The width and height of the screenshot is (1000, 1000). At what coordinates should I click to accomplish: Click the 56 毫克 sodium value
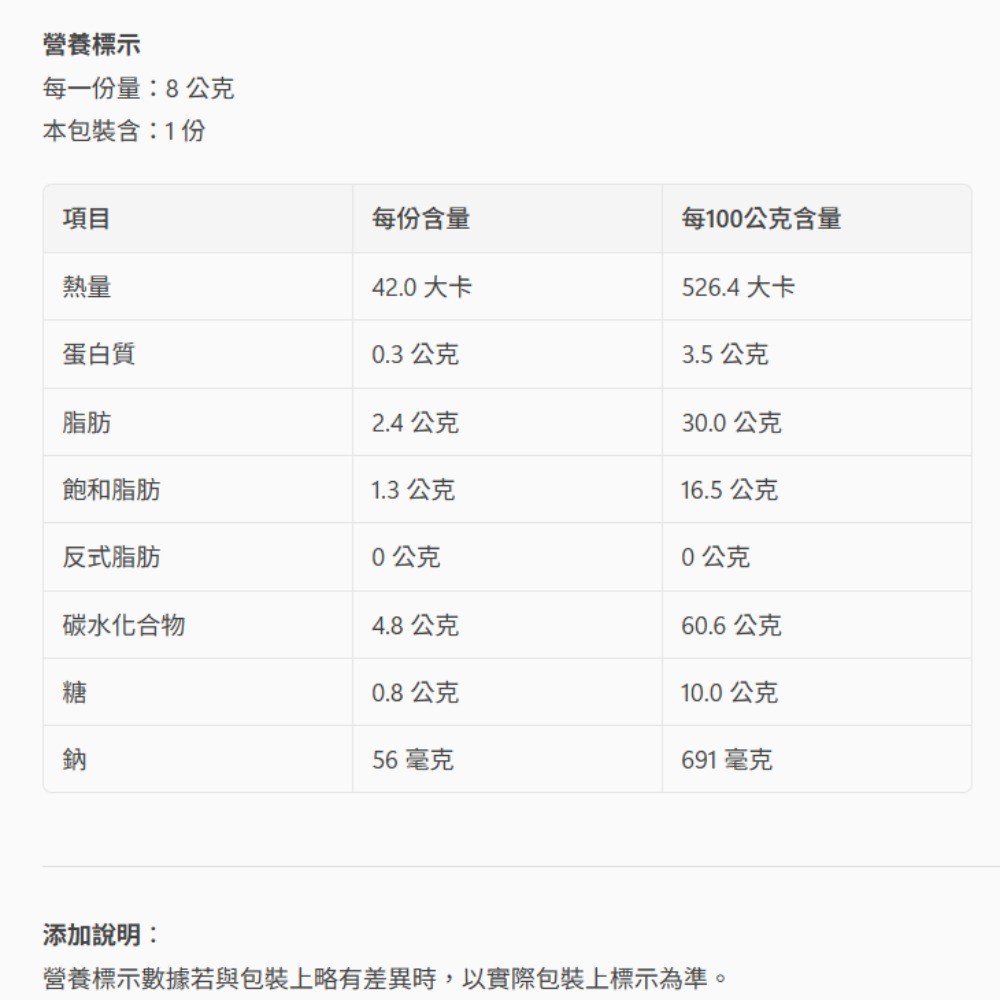coord(412,760)
